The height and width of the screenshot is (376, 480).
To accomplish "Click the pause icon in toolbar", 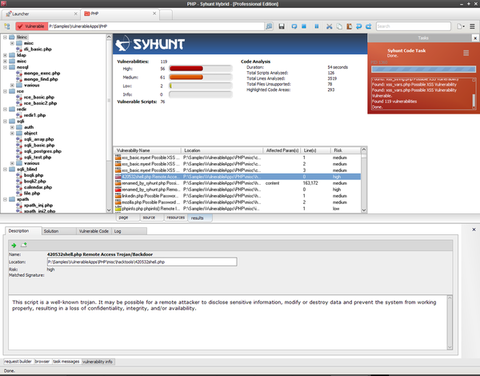I will pos(317,26).
